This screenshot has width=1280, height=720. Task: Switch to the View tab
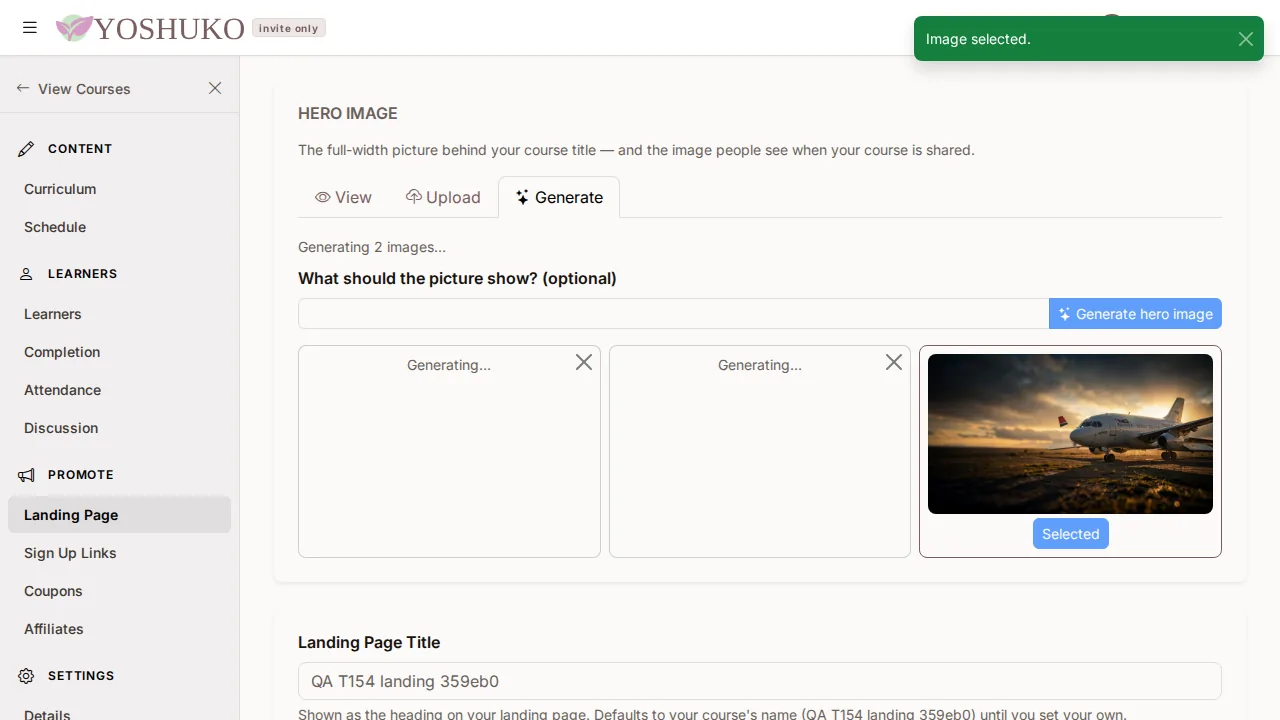(343, 197)
